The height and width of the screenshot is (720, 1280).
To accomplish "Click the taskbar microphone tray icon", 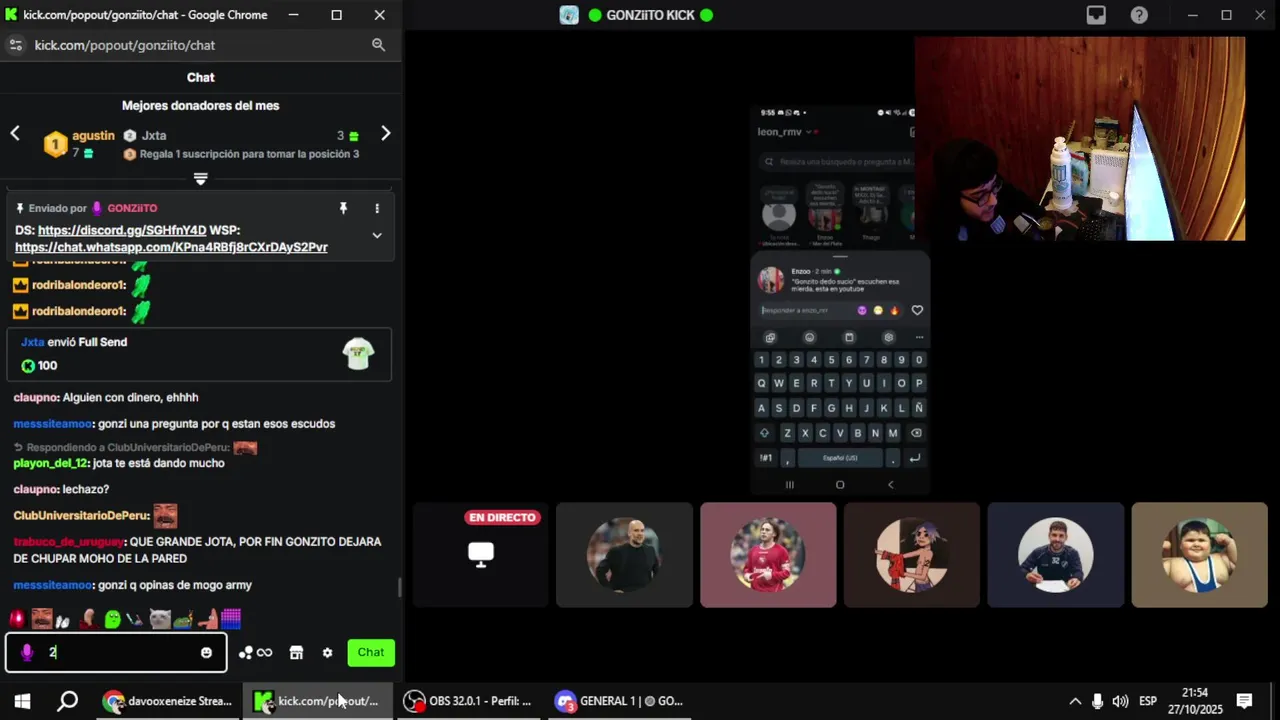I will point(1097,701).
